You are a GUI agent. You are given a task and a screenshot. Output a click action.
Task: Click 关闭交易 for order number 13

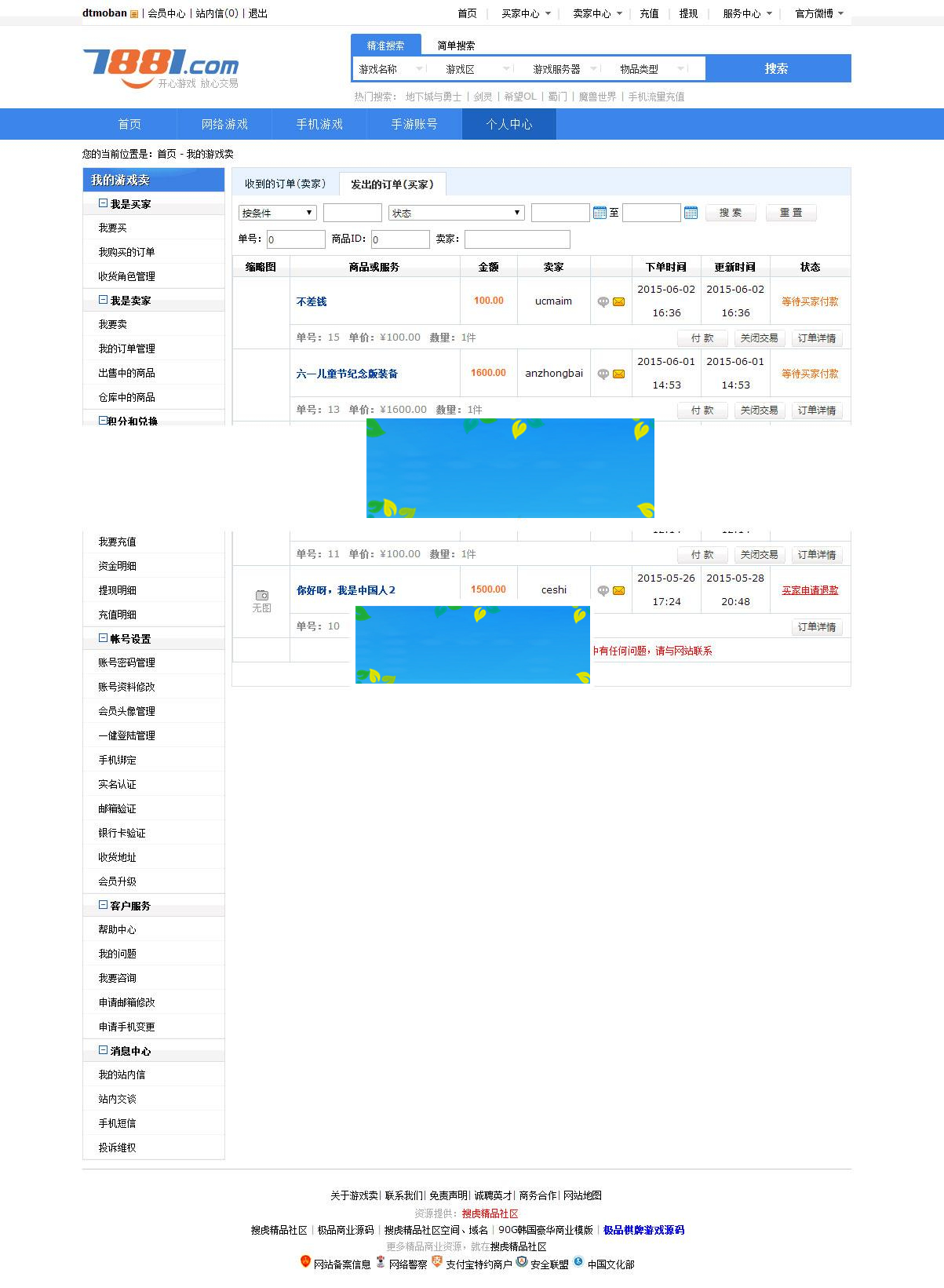click(x=759, y=410)
